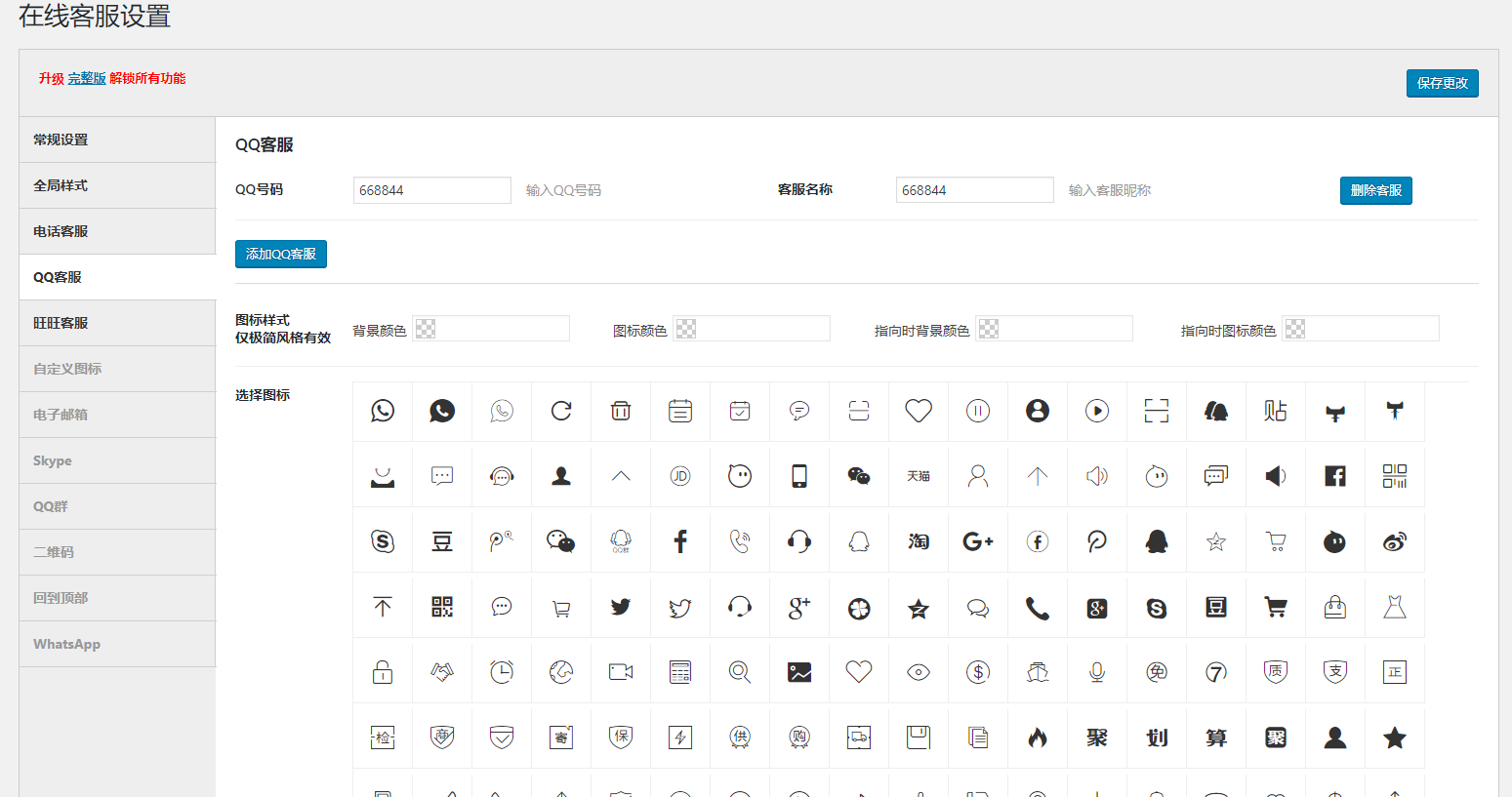Pick the flame icon

[1038, 737]
